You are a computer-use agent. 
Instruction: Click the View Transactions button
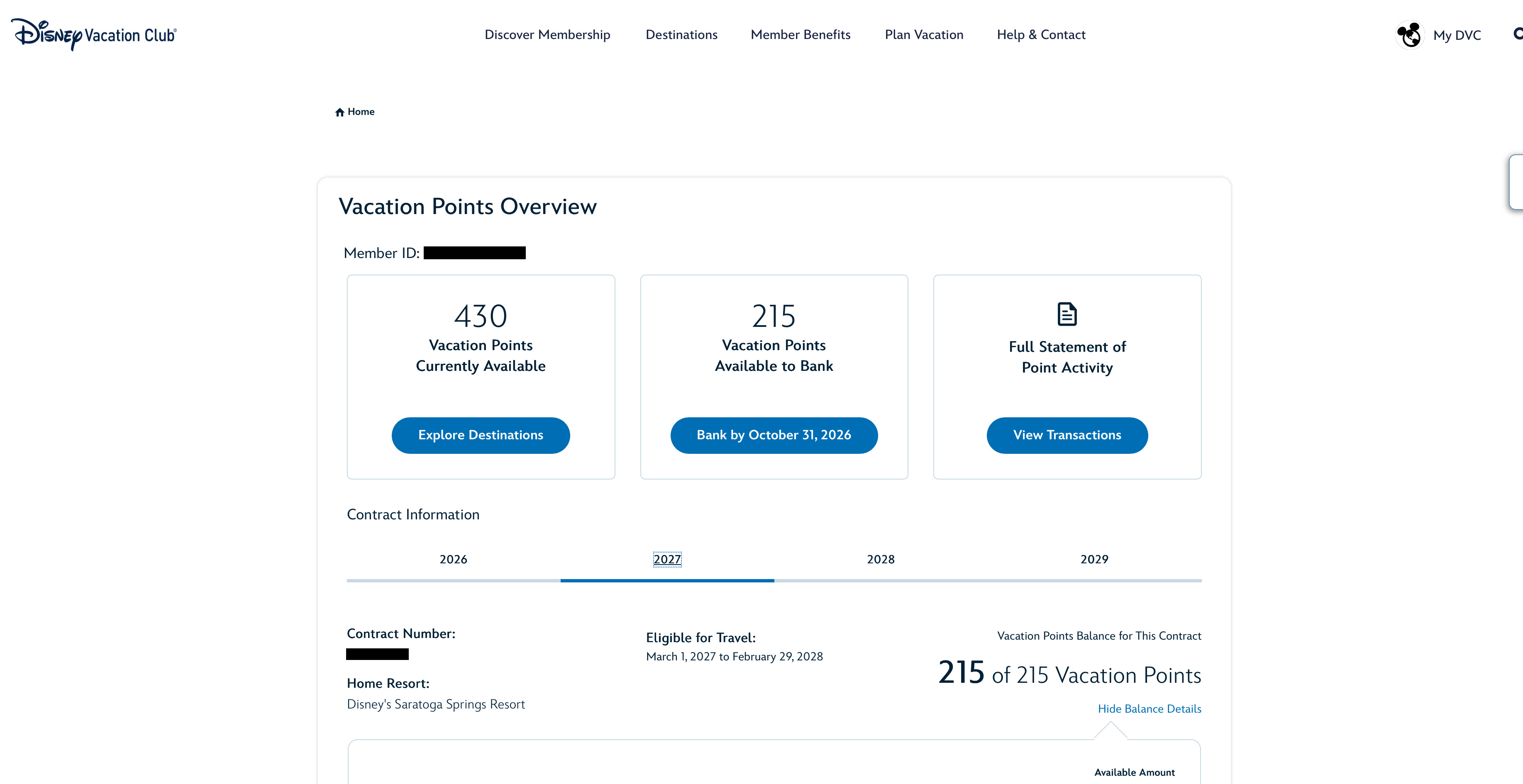[x=1067, y=436]
